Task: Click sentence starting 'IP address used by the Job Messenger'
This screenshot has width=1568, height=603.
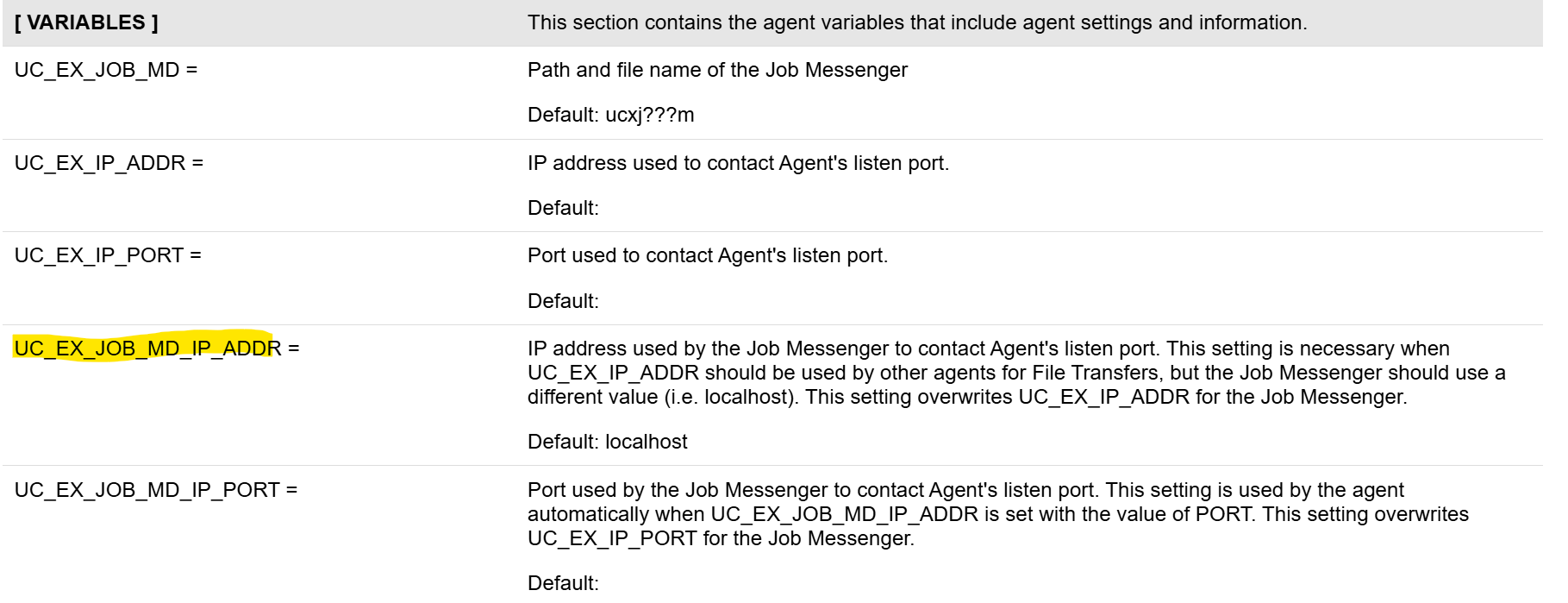Action: [844, 349]
